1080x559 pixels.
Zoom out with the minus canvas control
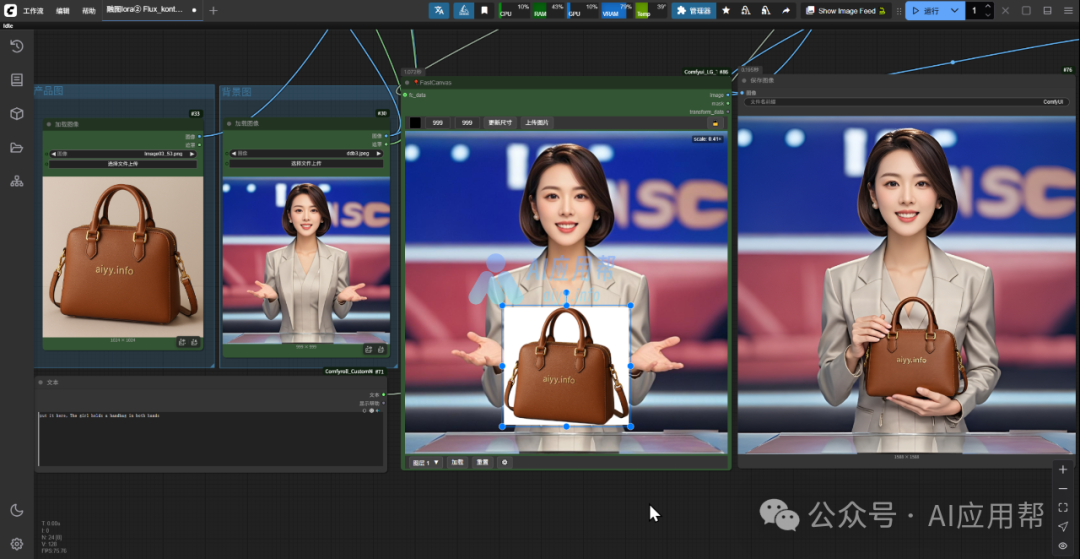point(1063,489)
